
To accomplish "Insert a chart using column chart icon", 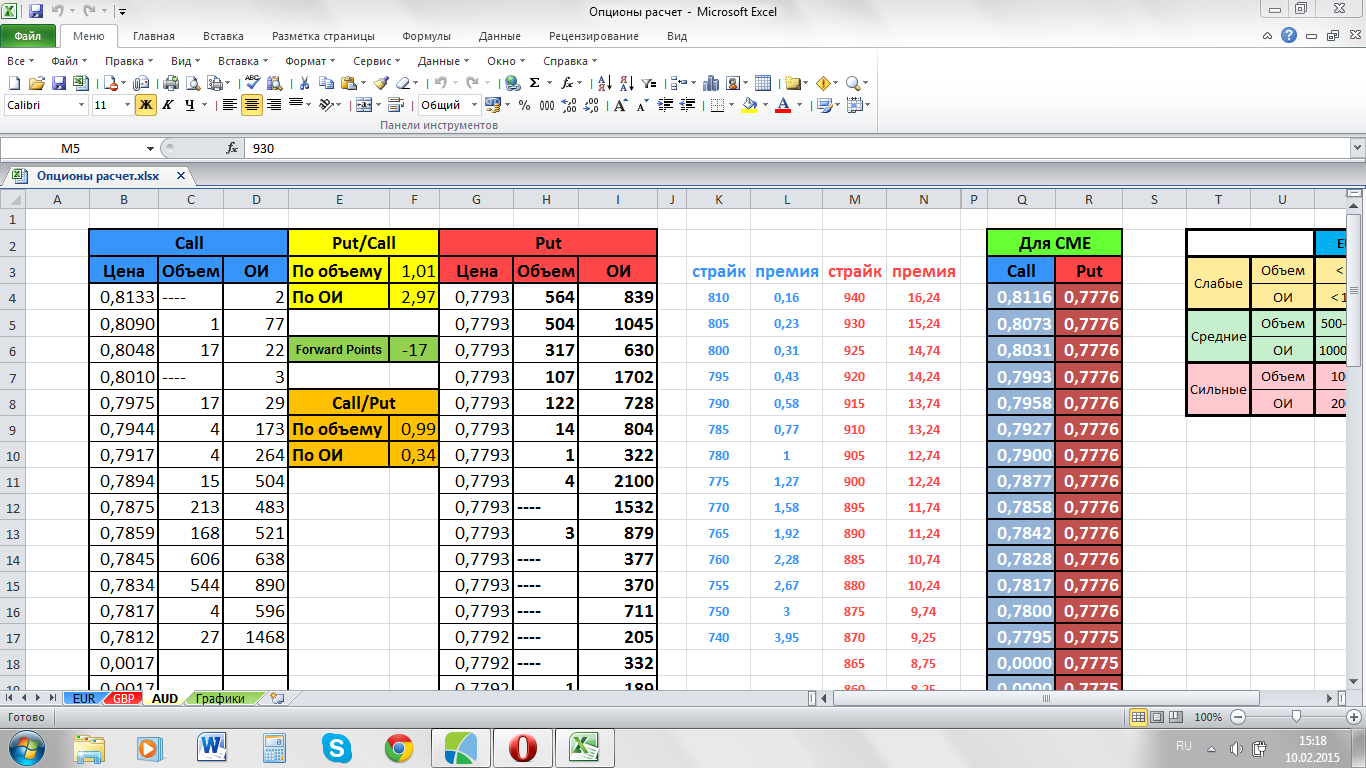I will (710, 83).
